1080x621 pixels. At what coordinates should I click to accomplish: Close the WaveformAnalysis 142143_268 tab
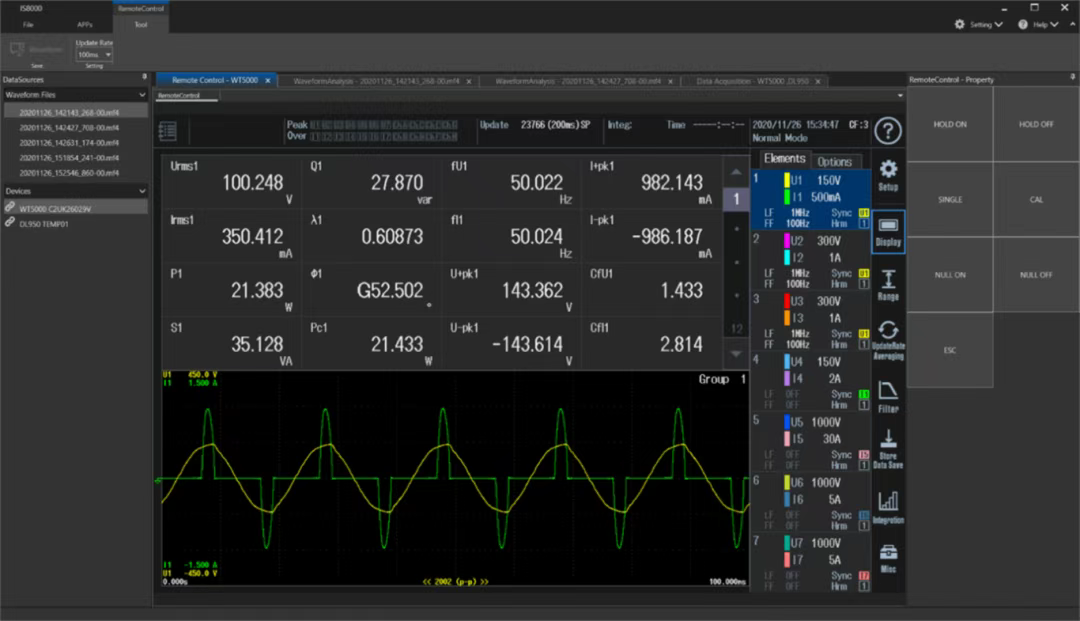[469, 81]
